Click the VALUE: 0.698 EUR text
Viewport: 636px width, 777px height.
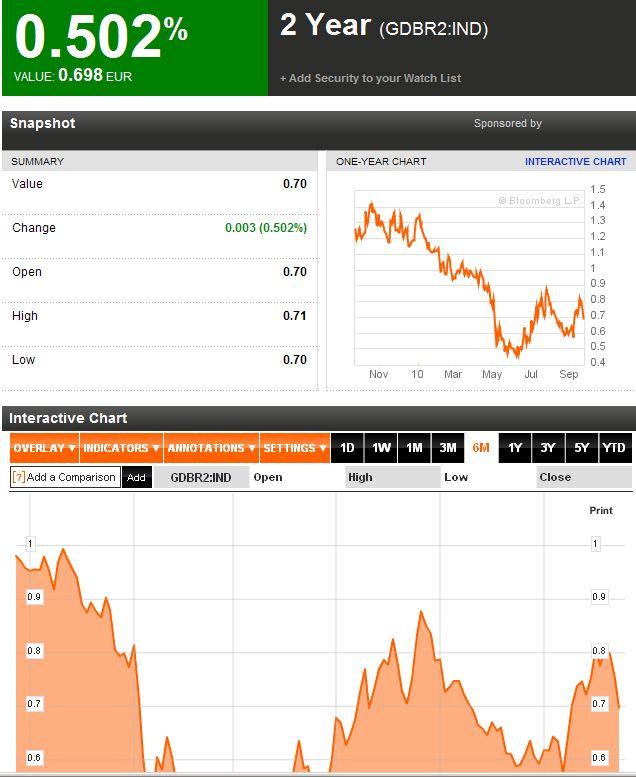(x=73, y=76)
